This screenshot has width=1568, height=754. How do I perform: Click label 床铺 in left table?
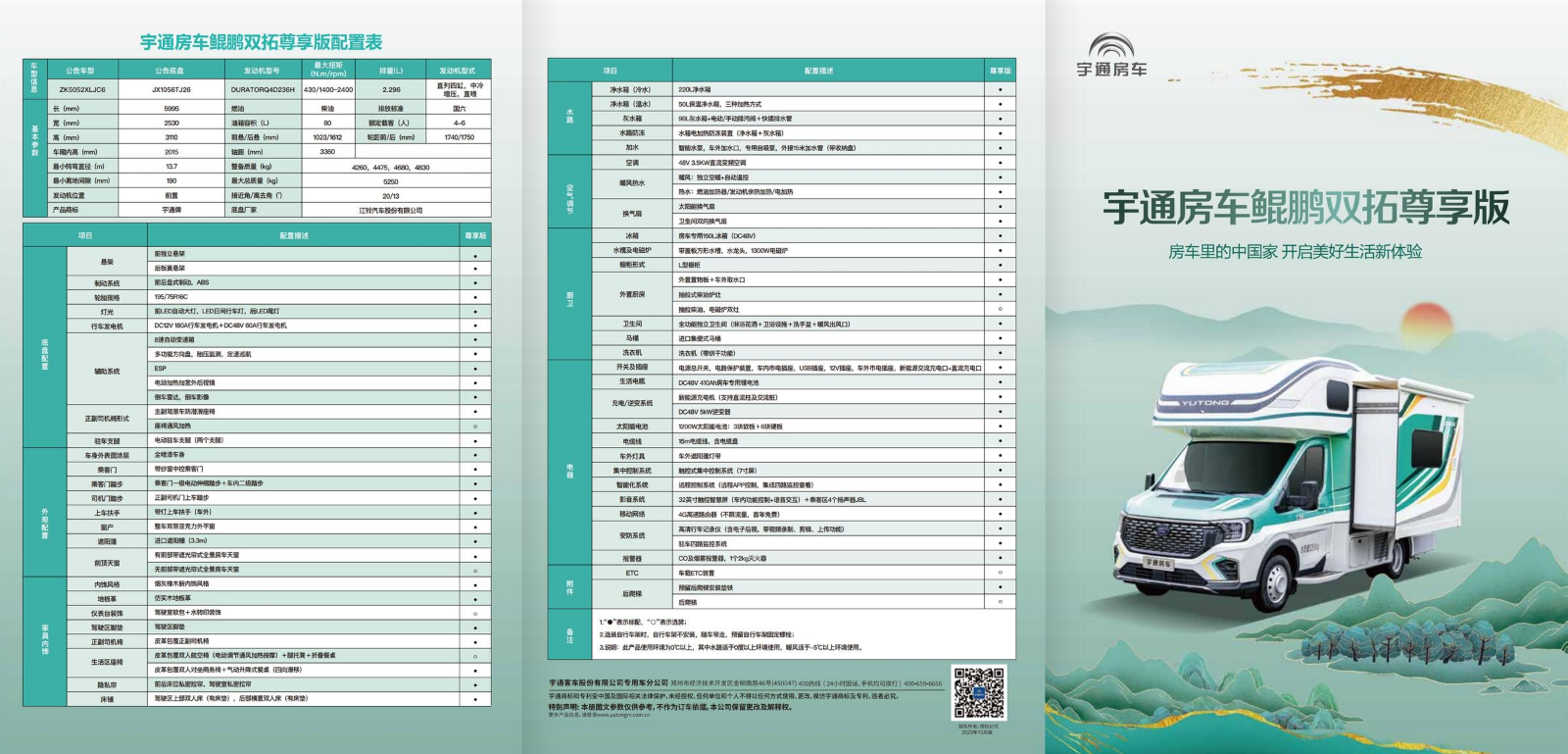click(107, 699)
